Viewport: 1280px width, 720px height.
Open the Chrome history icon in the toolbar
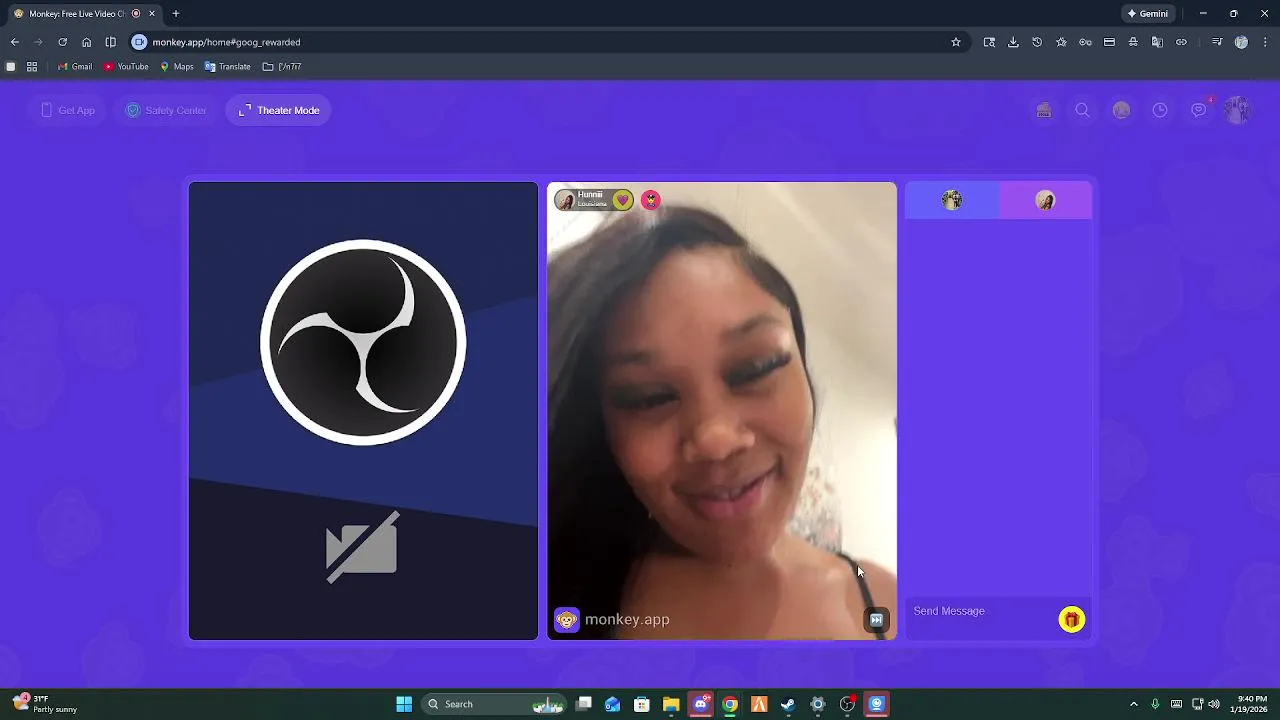pos(1037,42)
